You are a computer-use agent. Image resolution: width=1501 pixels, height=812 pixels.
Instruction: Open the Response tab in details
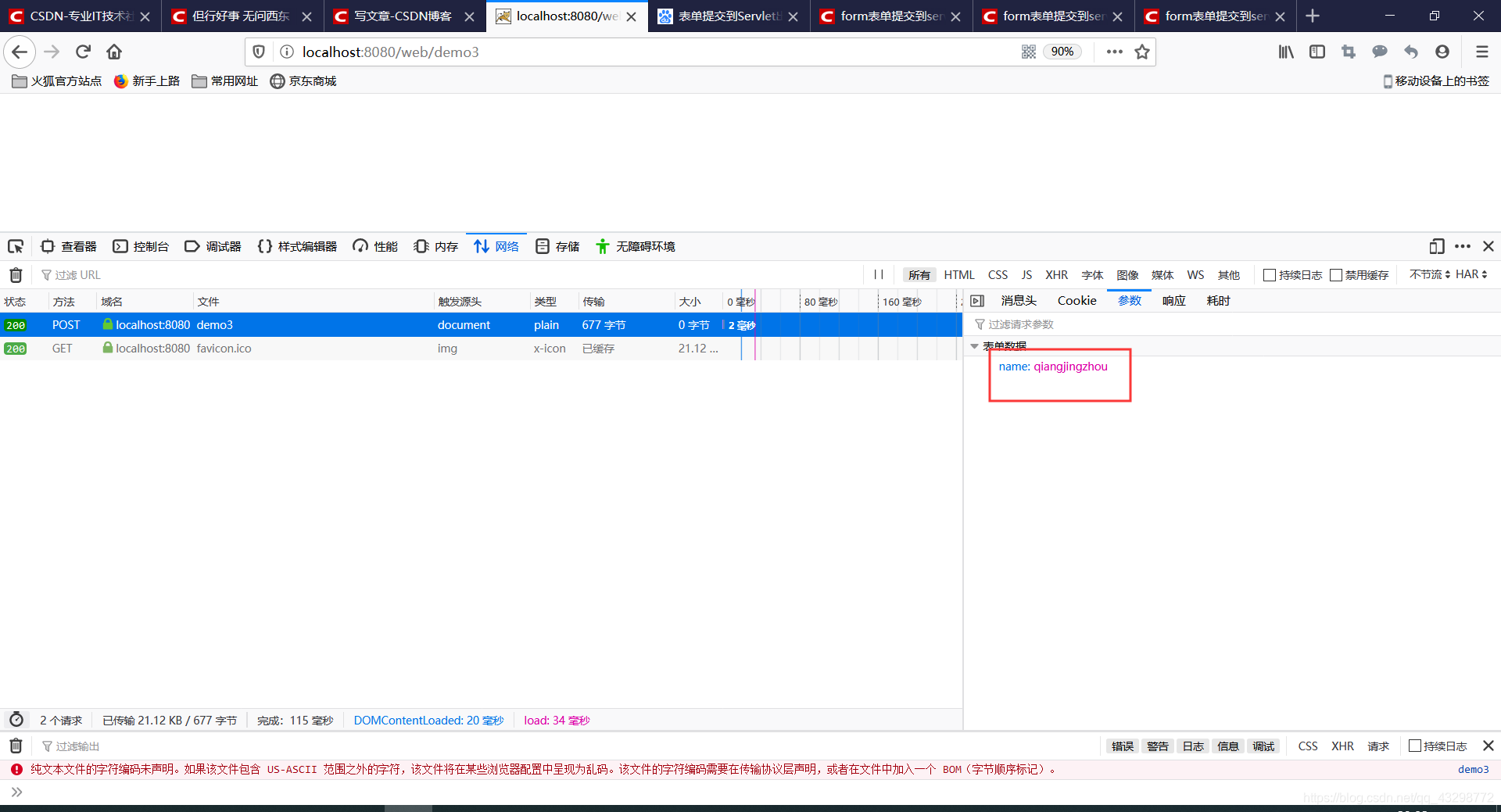click(x=1174, y=301)
